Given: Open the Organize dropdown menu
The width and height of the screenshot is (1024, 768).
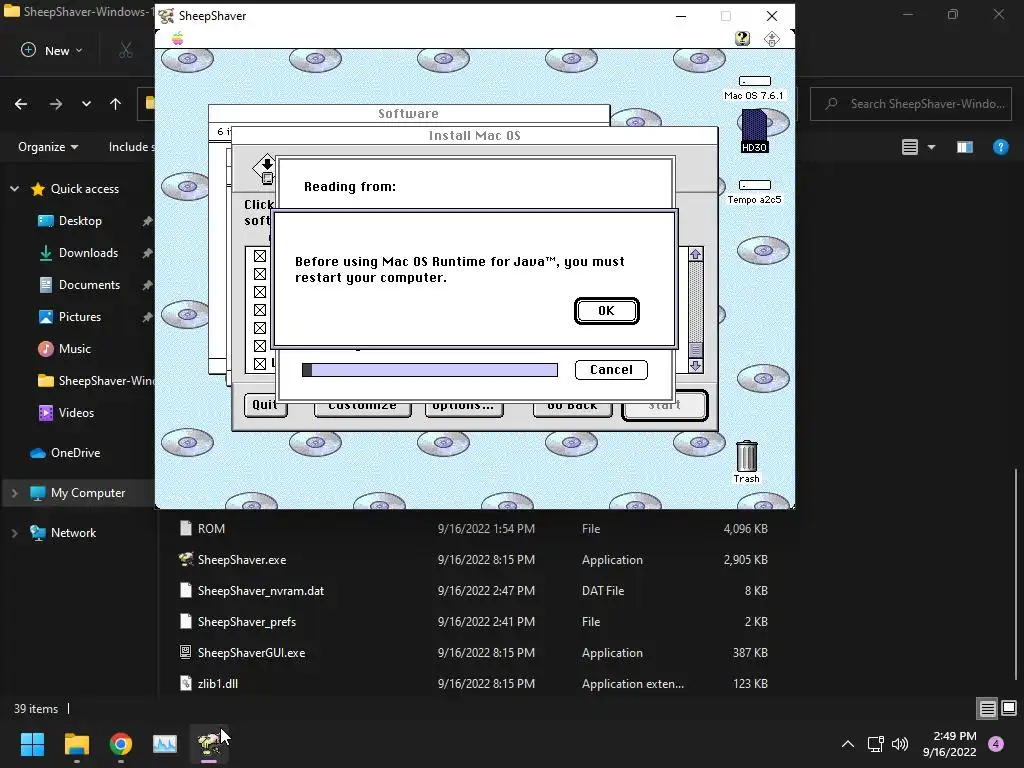Looking at the screenshot, I should (48, 147).
